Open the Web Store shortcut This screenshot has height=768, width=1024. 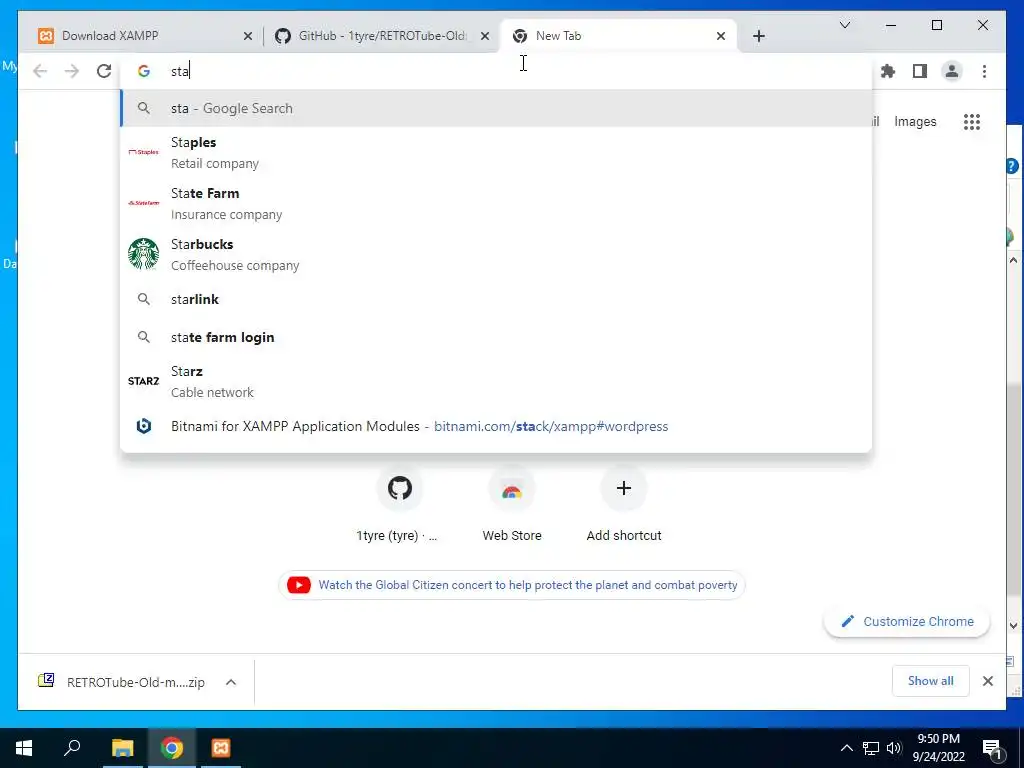[512, 488]
